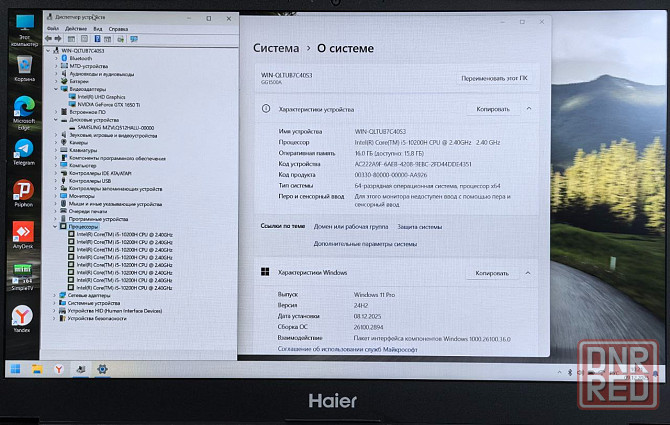The width and height of the screenshot is (670, 425).
Task: Expand the Клавиатуры category
Action: coord(56,150)
